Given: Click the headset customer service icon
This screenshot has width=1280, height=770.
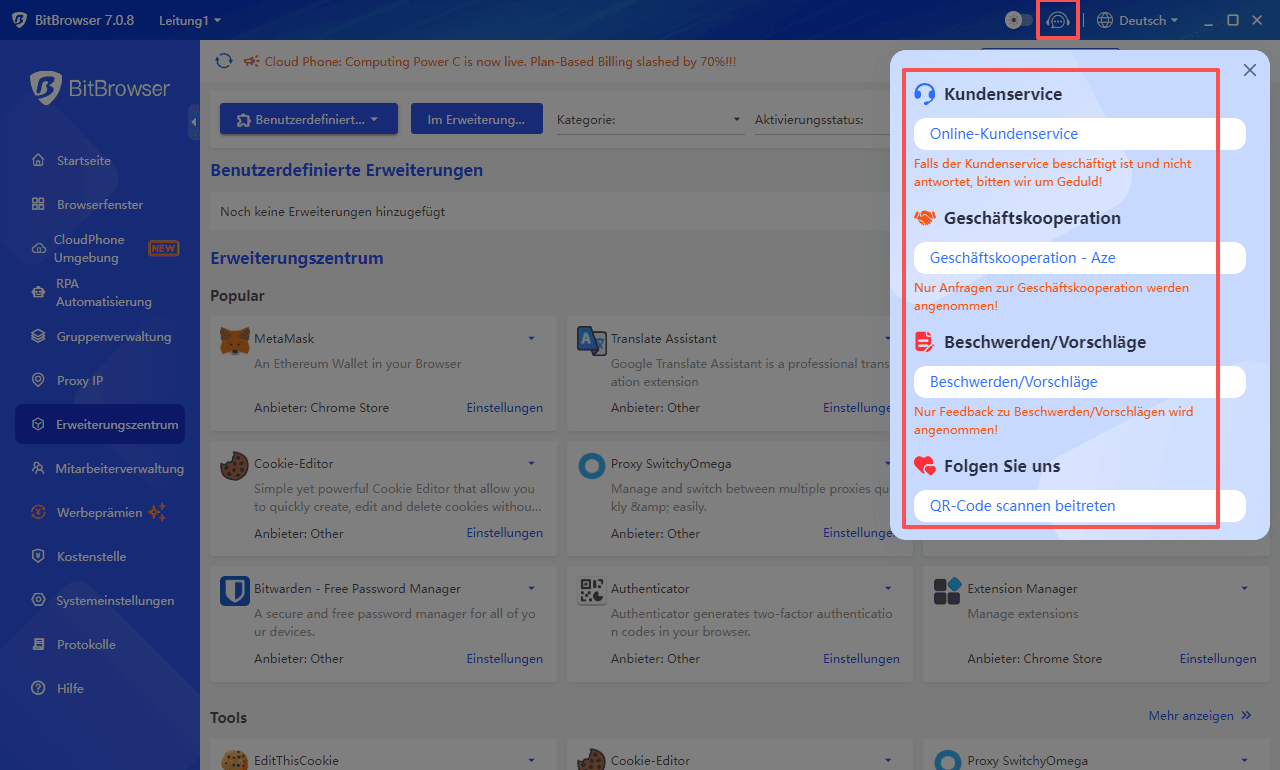Looking at the screenshot, I should coord(1058,19).
